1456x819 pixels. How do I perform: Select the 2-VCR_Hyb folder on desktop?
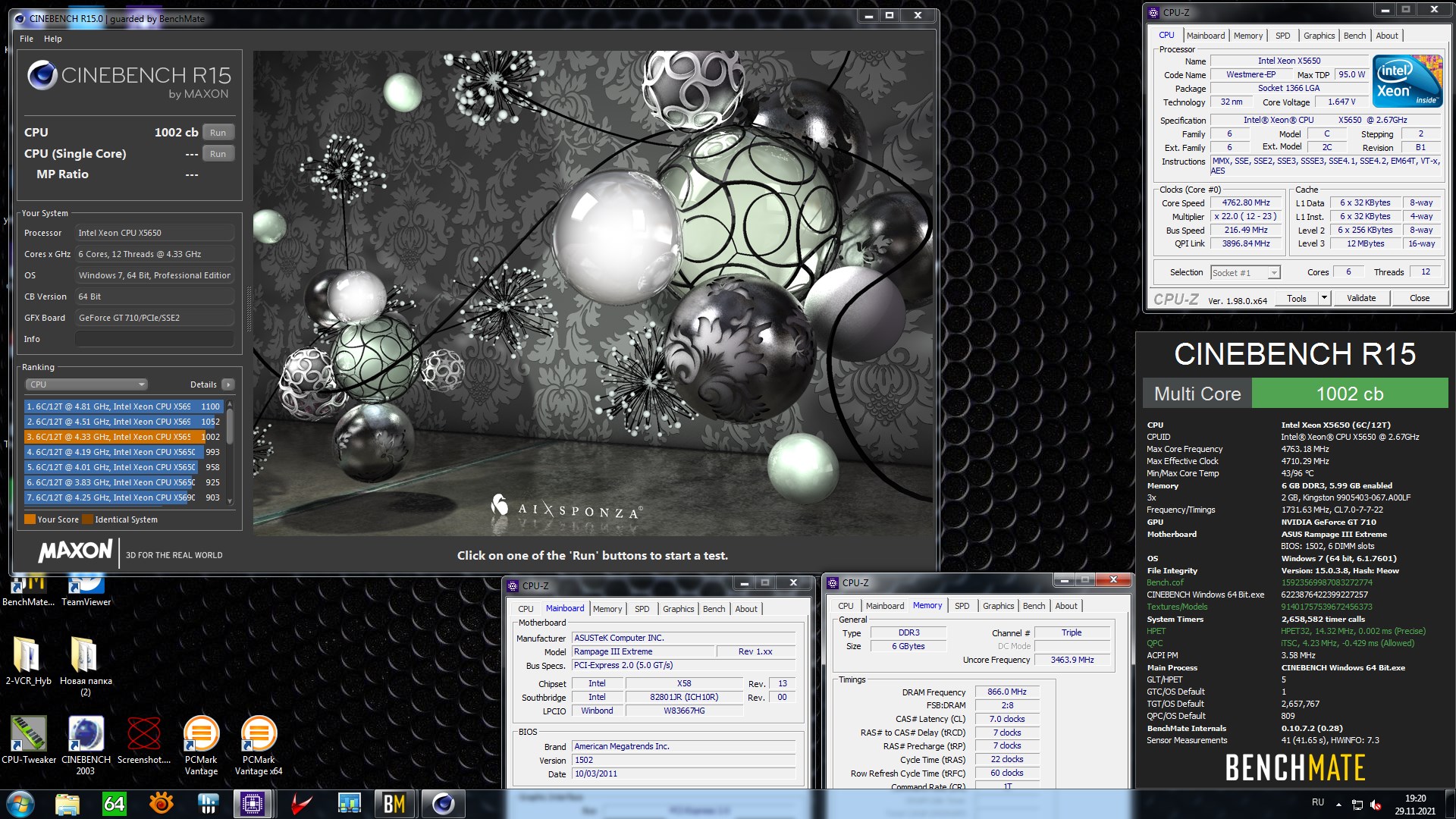click(x=28, y=661)
